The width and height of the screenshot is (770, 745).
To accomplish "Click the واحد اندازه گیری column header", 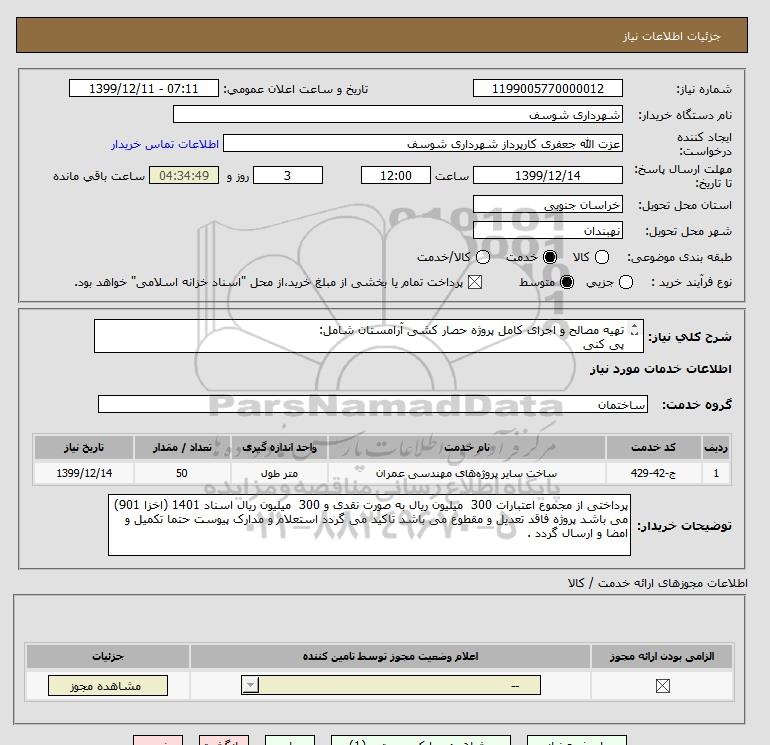I will (x=279, y=447).
